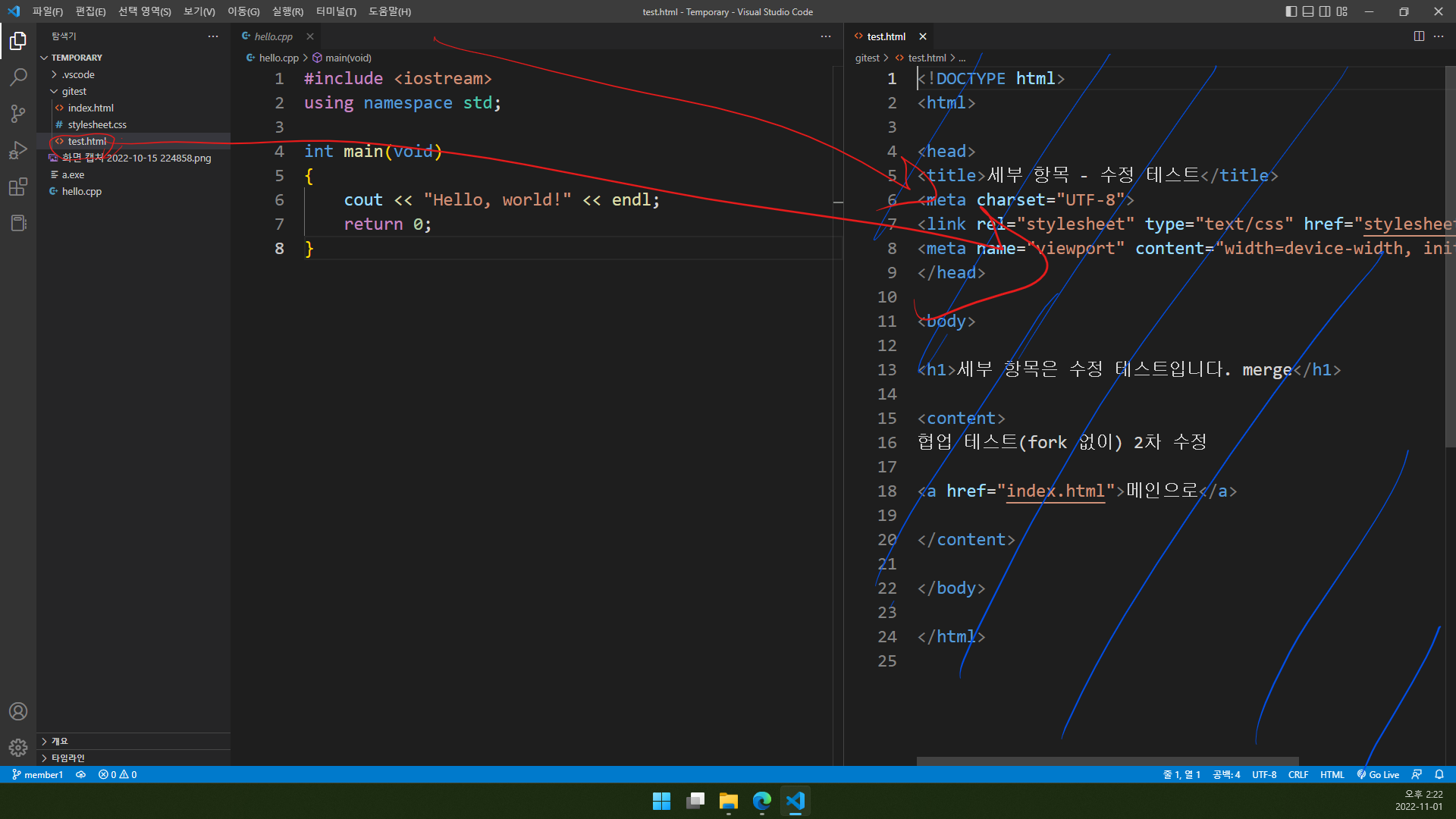Click the feedback icon in status bar
The image size is (1456, 819).
(x=1417, y=774)
